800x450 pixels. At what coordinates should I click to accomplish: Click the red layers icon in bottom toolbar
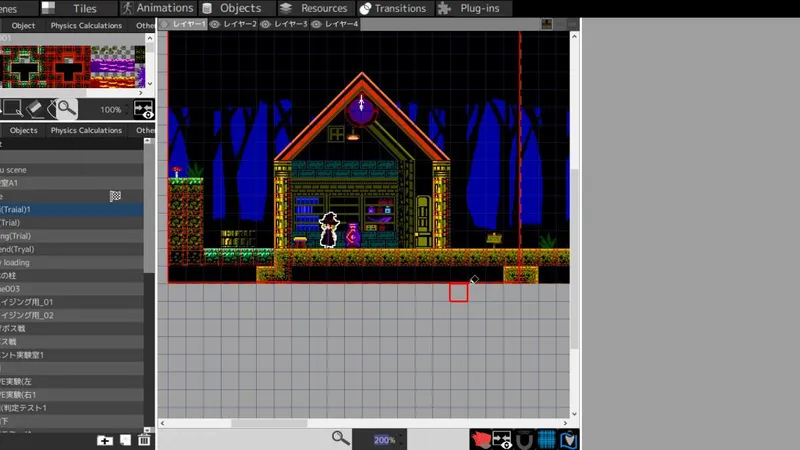[480, 439]
